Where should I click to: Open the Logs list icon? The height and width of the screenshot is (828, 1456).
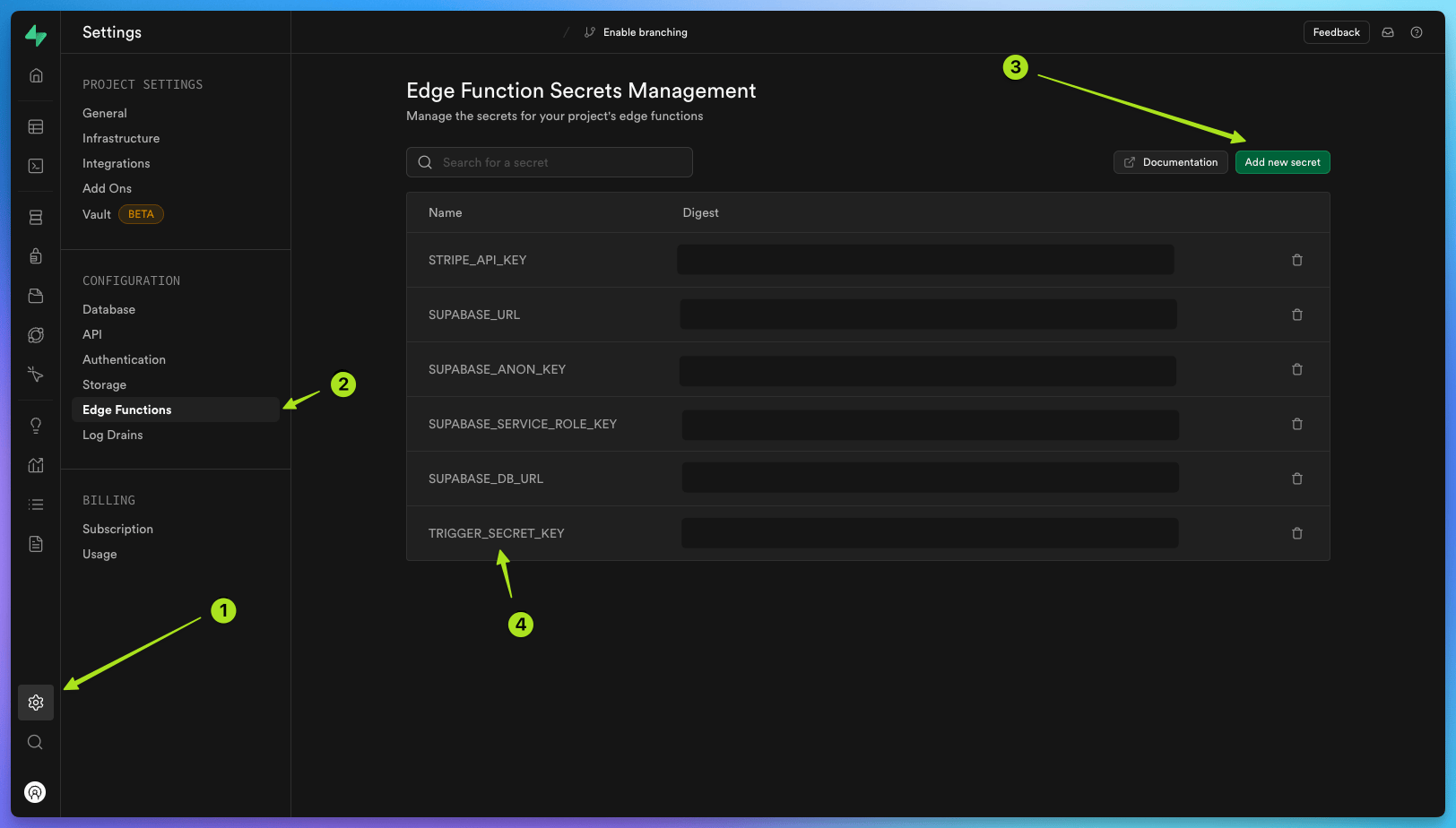tap(36, 505)
